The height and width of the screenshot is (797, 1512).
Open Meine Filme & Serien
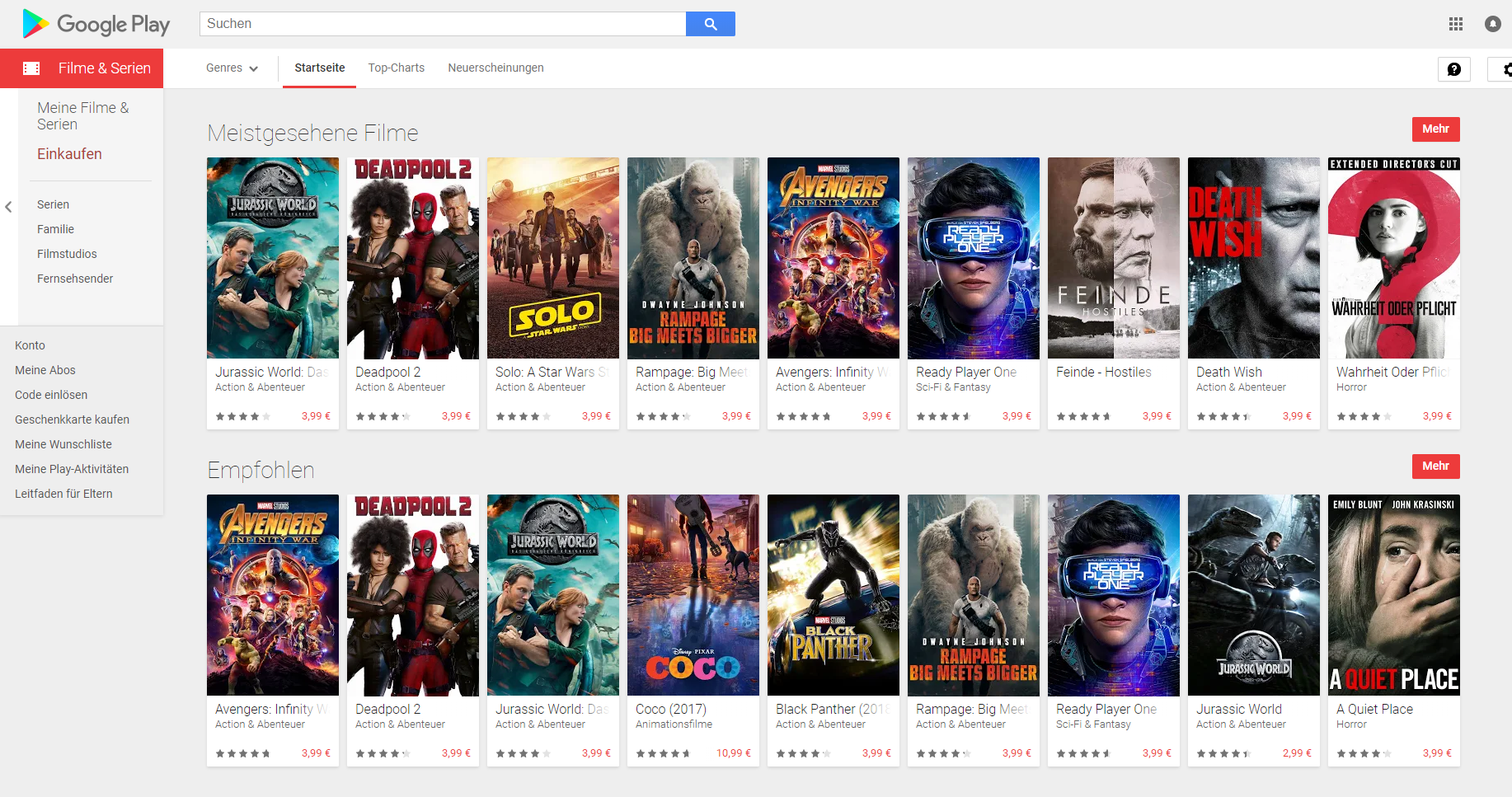click(82, 116)
